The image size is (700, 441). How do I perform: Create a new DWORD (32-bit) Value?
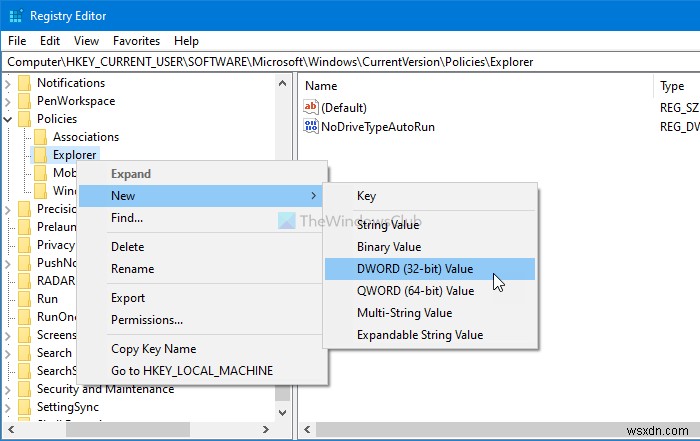430,269
